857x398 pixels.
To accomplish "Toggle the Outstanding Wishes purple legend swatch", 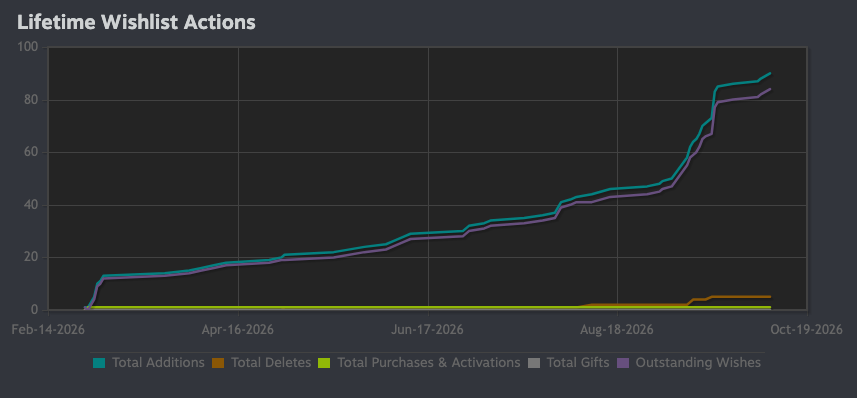I will (x=623, y=362).
